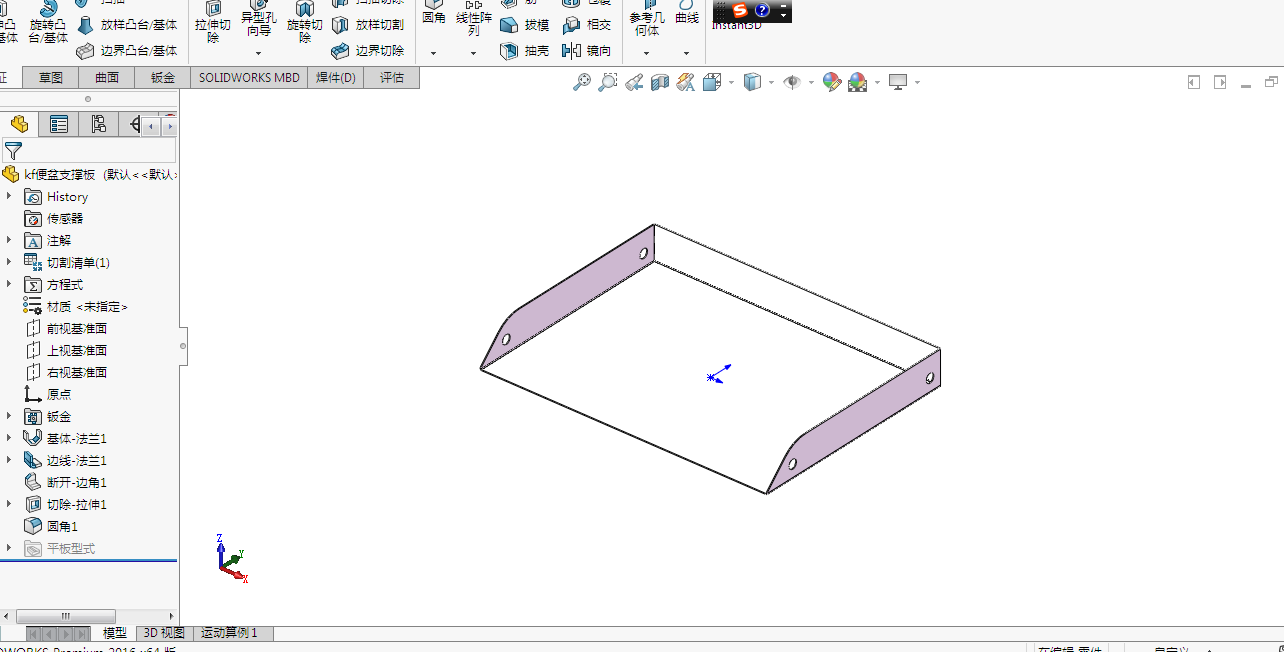Click the feature tree horizontal scrollbar
The height and width of the screenshot is (652, 1284).
click(65, 616)
